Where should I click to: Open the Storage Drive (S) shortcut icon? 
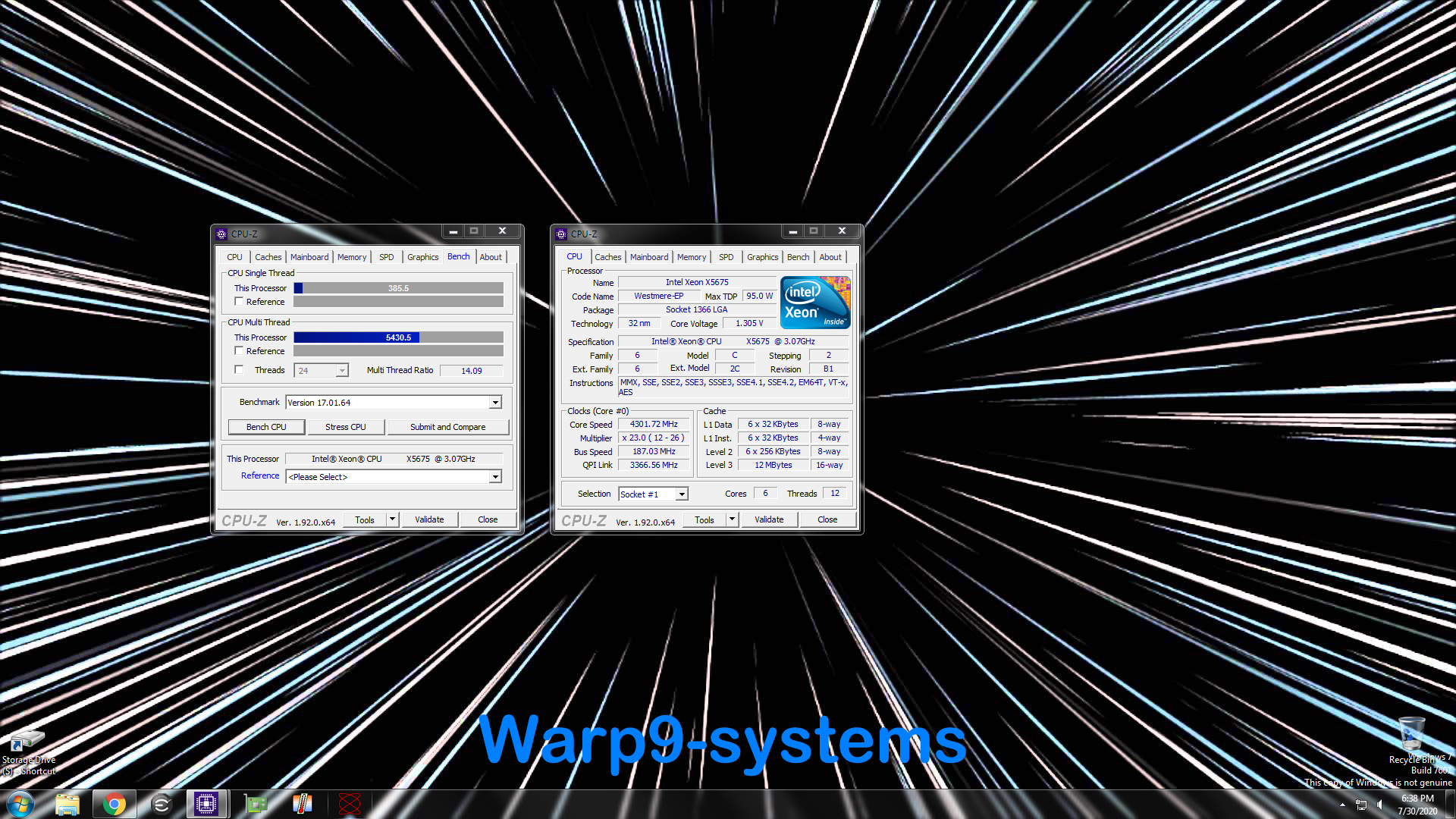coord(29,752)
